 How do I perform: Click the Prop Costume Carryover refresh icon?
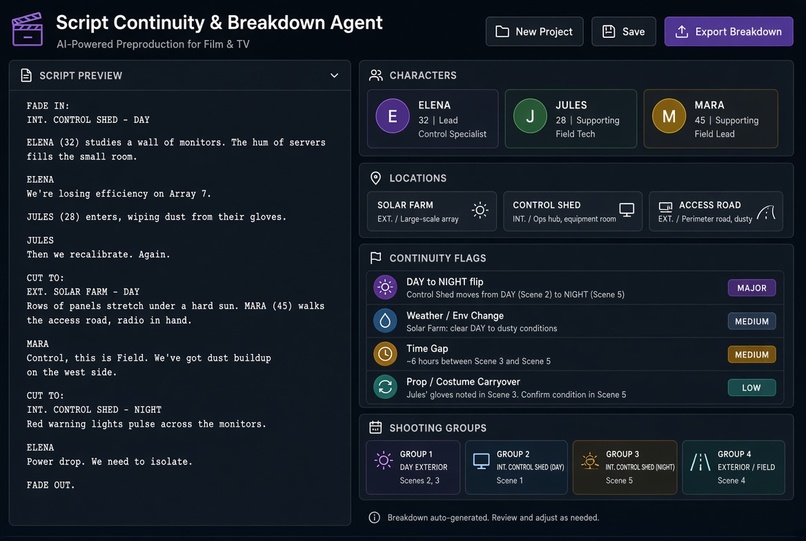[x=385, y=387]
